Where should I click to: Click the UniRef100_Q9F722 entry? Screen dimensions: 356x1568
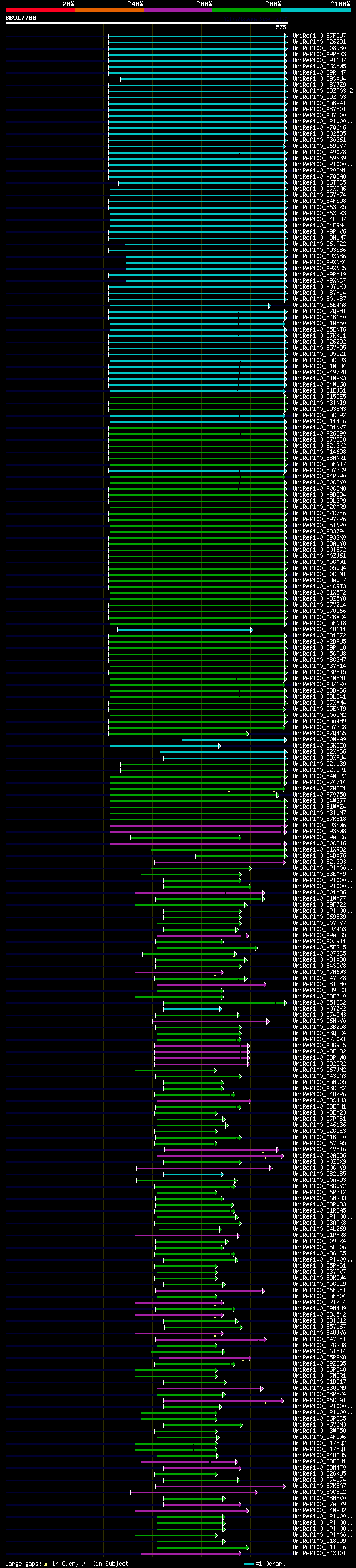point(319,904)
